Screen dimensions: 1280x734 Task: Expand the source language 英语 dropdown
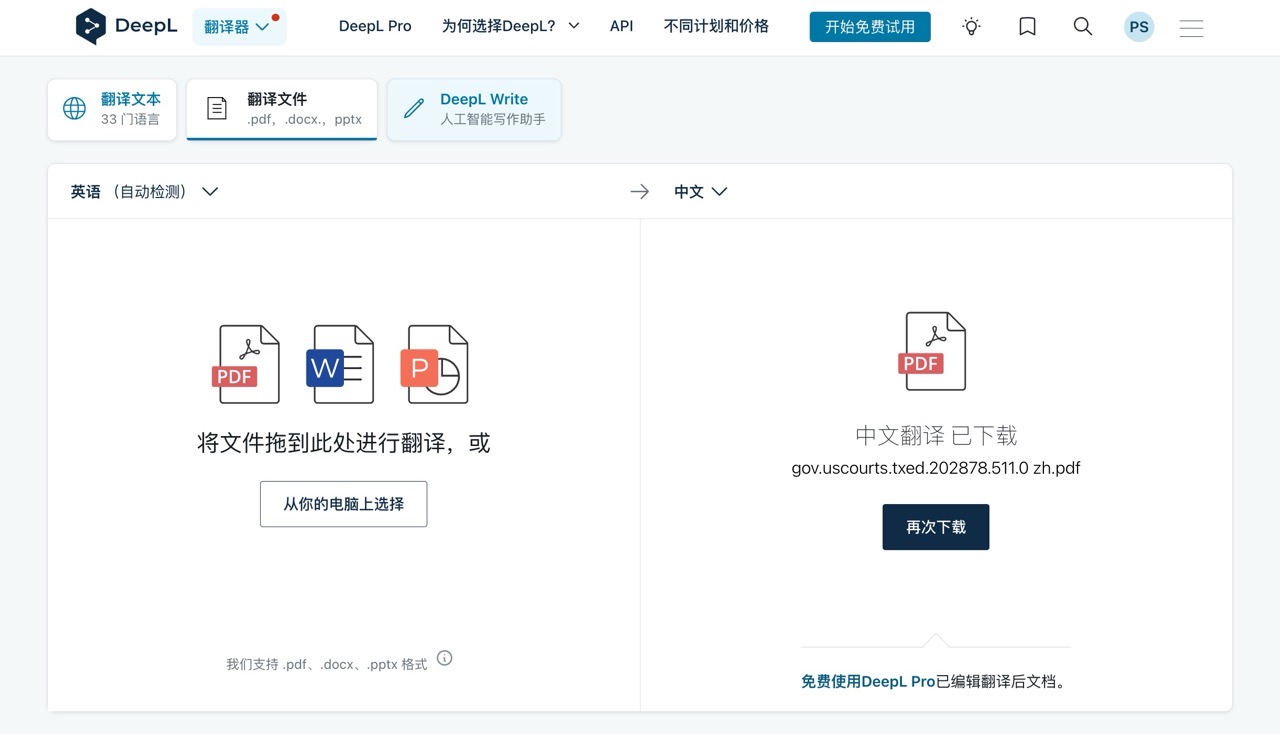click(144, 191)
